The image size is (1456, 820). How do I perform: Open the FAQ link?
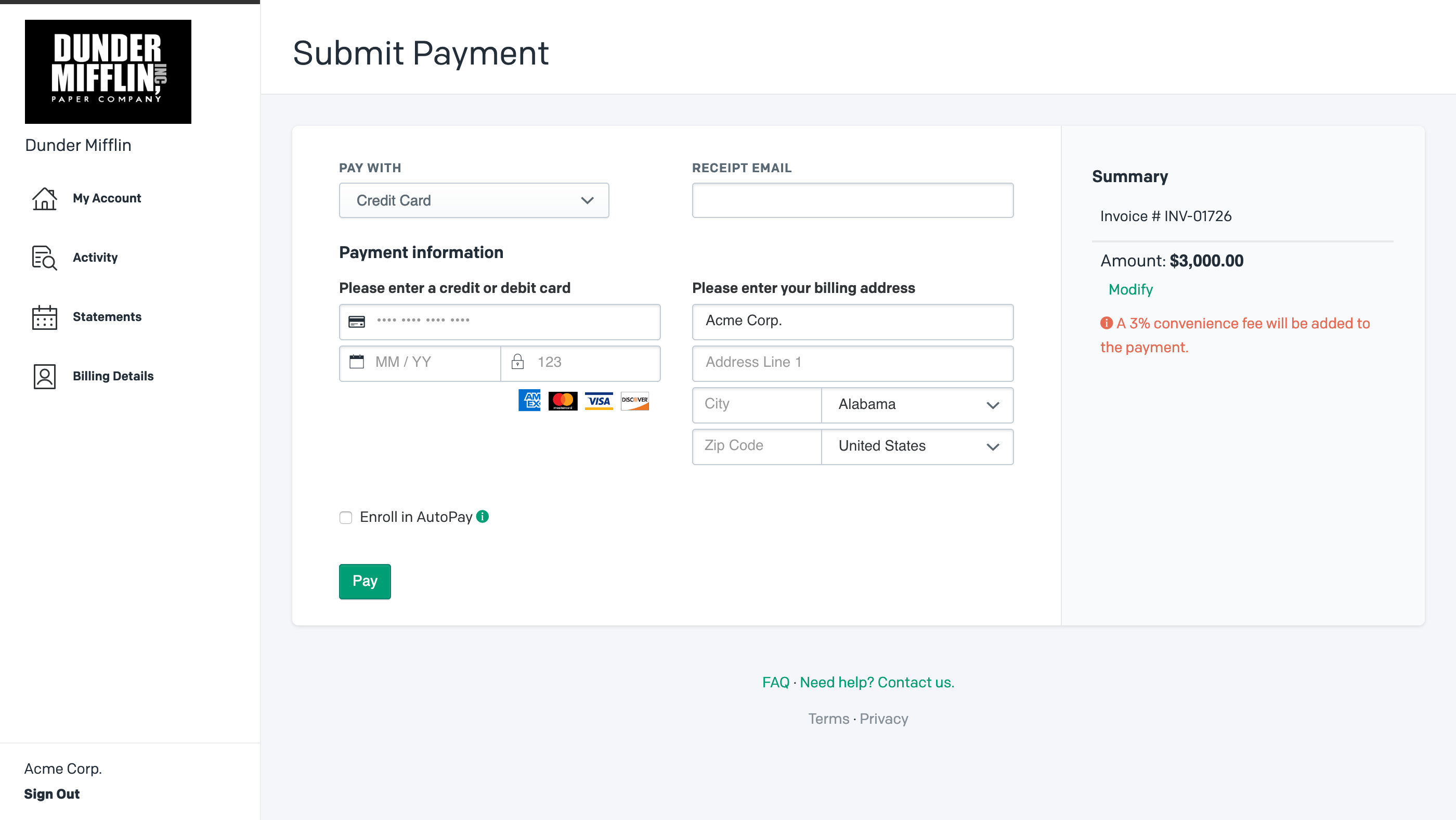tap(775, 683)
